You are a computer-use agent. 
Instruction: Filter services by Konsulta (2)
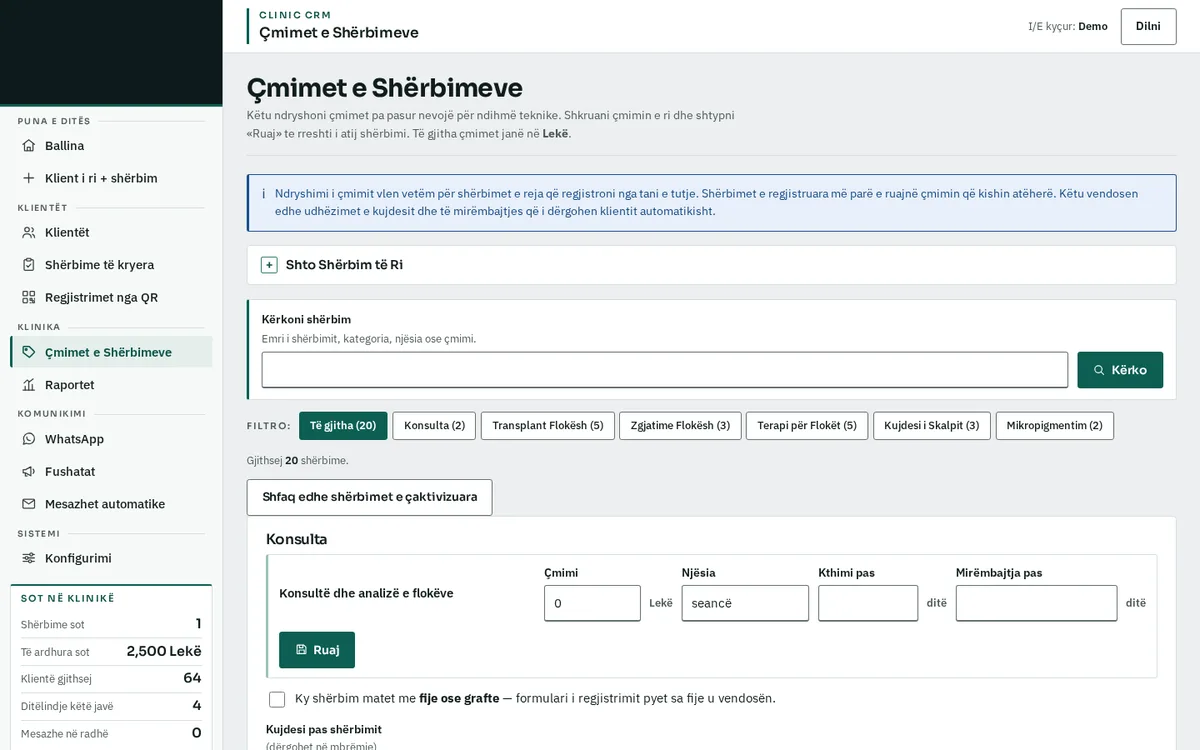tap(434, 426)
